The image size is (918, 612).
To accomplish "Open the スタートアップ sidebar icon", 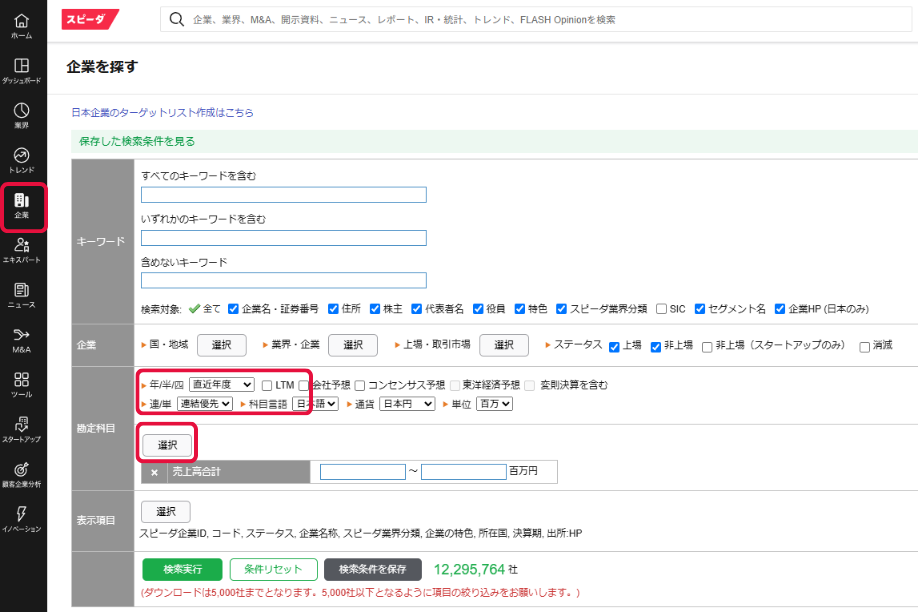I will [22, 432].
